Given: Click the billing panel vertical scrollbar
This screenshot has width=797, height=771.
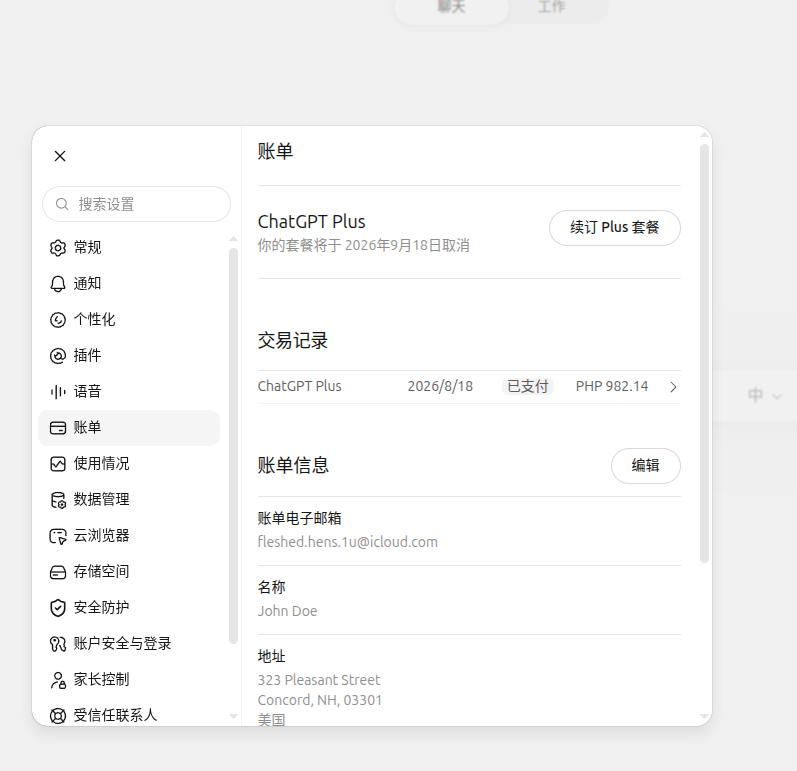Looking at the screenshot, I should pos(704,353).
